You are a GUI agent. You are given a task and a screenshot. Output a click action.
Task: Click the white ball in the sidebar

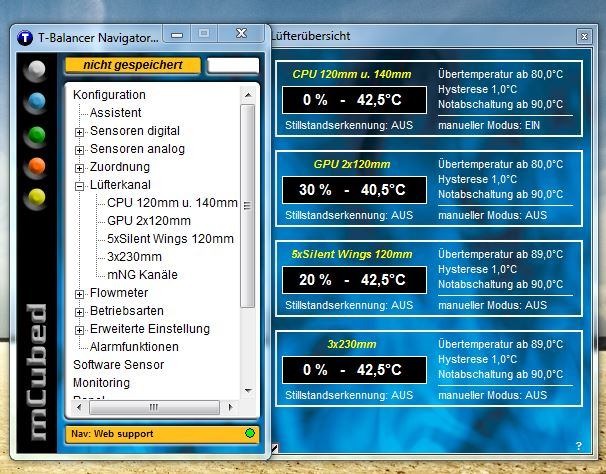36,69
